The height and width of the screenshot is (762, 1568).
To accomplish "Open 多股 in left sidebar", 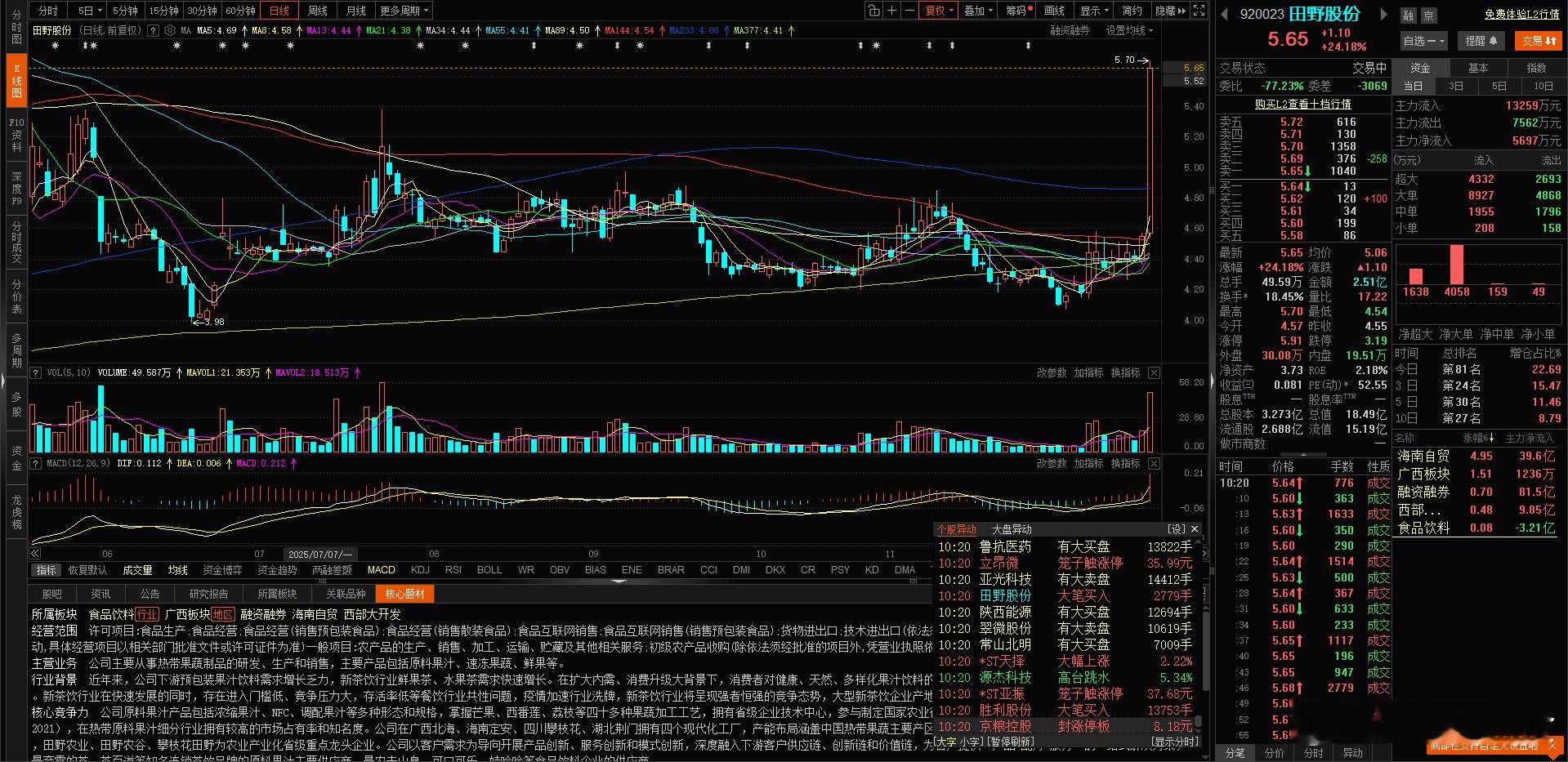I will (x=16, y=404).
